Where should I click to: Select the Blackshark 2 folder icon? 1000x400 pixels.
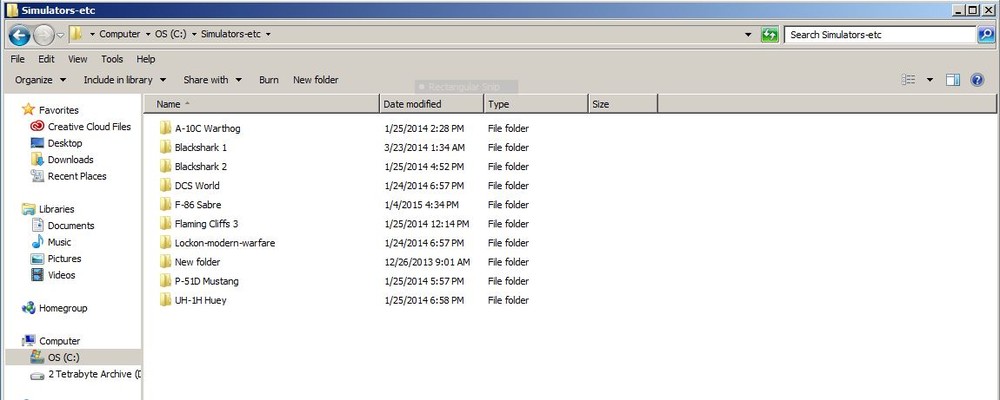(166, 166)
